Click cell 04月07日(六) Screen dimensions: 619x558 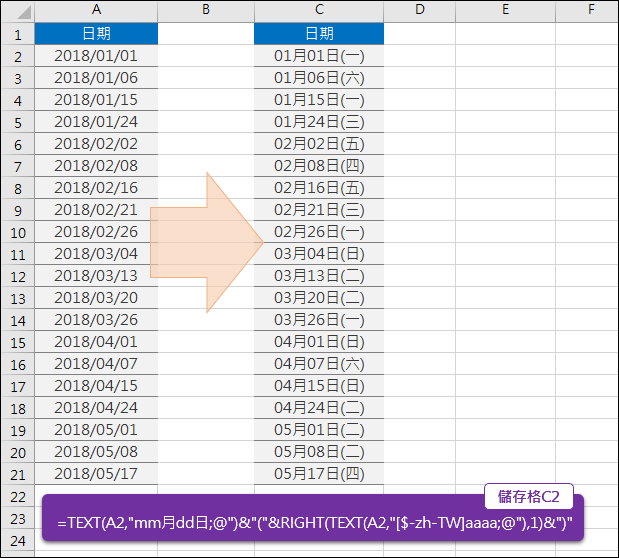[319, 363]
